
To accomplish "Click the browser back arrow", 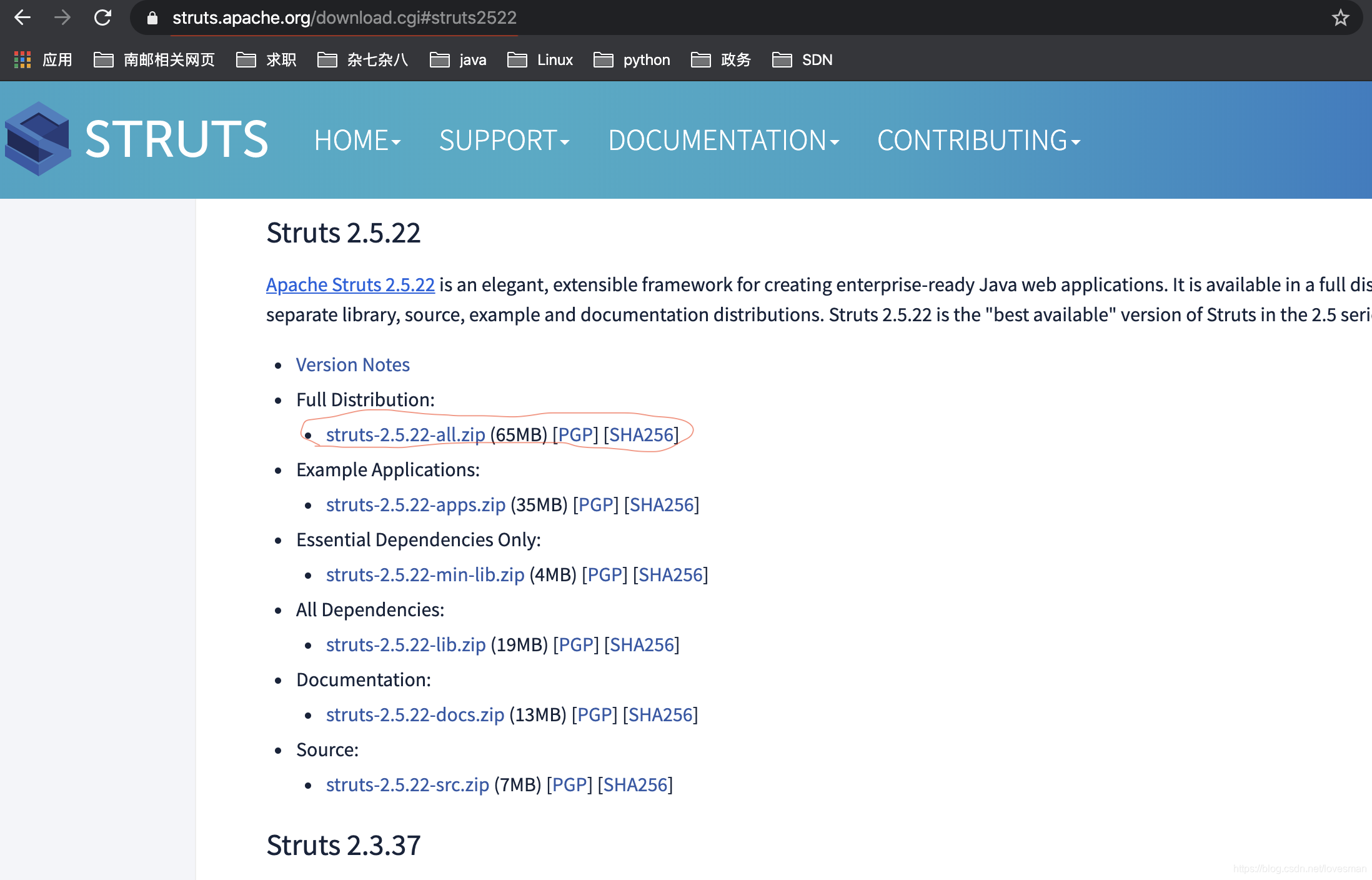I will click(22, 17).
